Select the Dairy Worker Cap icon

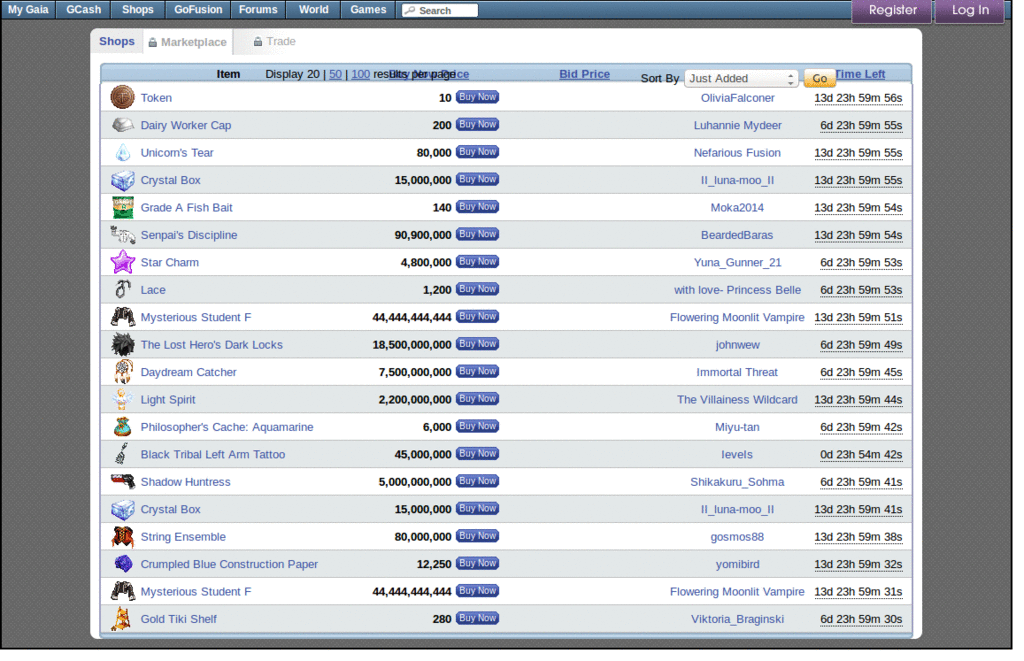tap(122, 124)
